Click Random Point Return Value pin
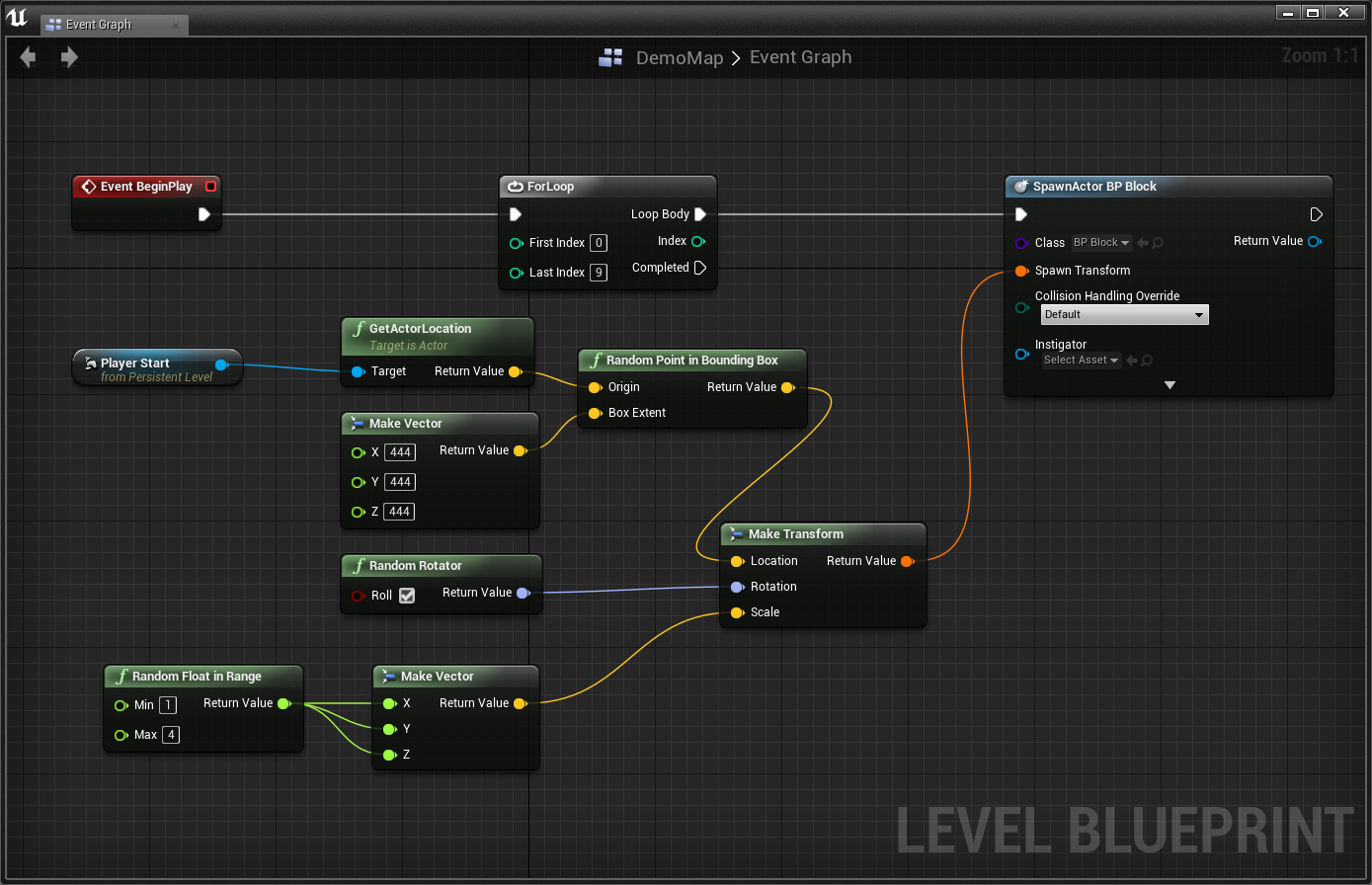The width and height of the screenshot is (1372, 885). tap(787, 387)
